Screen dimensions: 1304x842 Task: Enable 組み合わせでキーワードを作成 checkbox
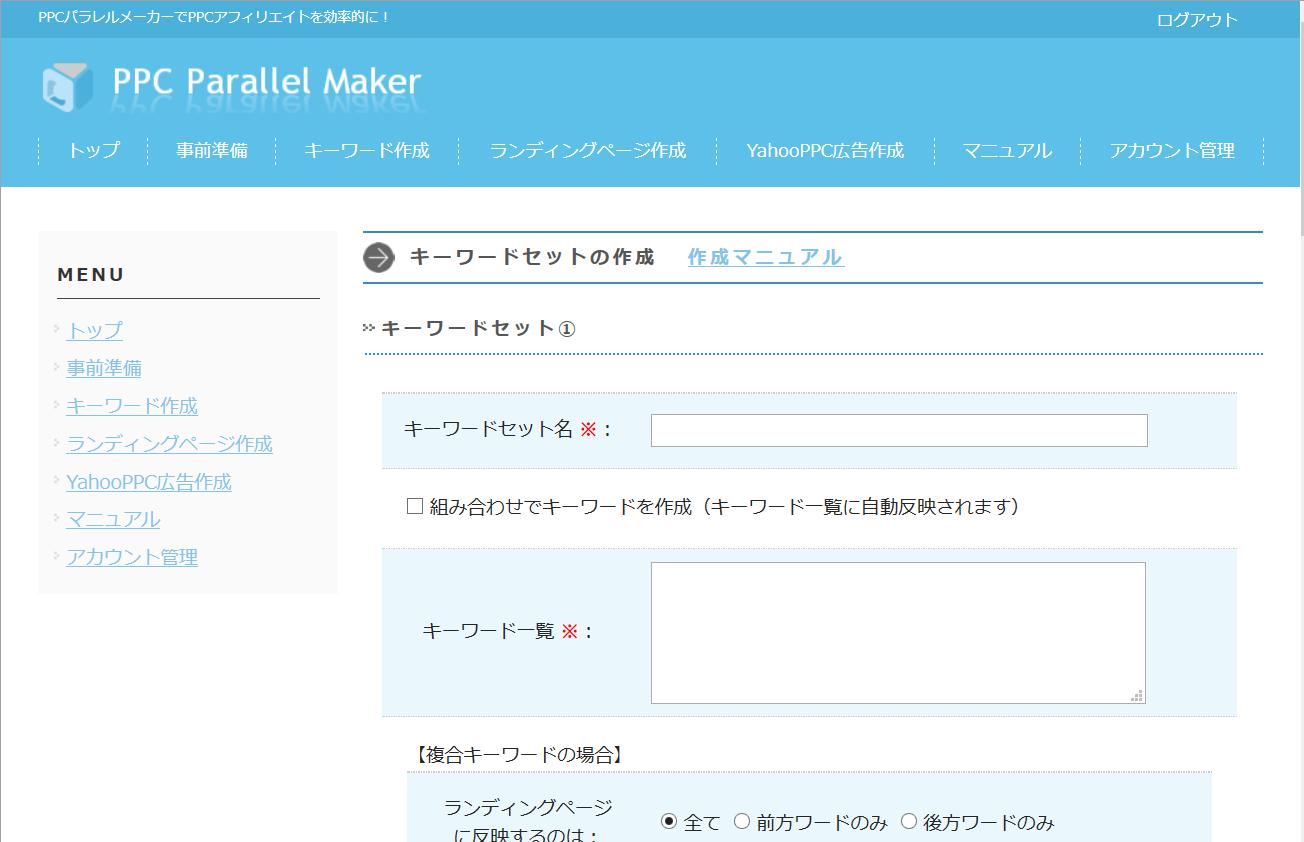point(415,507)
